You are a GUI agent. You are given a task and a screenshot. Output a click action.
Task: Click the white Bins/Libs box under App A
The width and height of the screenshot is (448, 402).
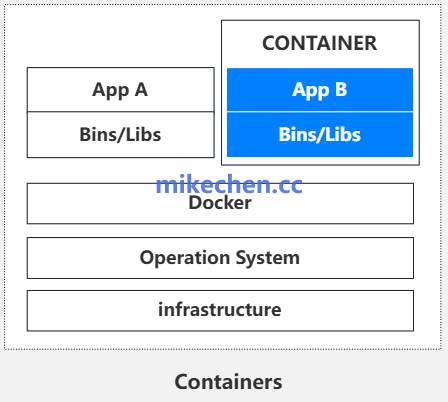point(120,135)
